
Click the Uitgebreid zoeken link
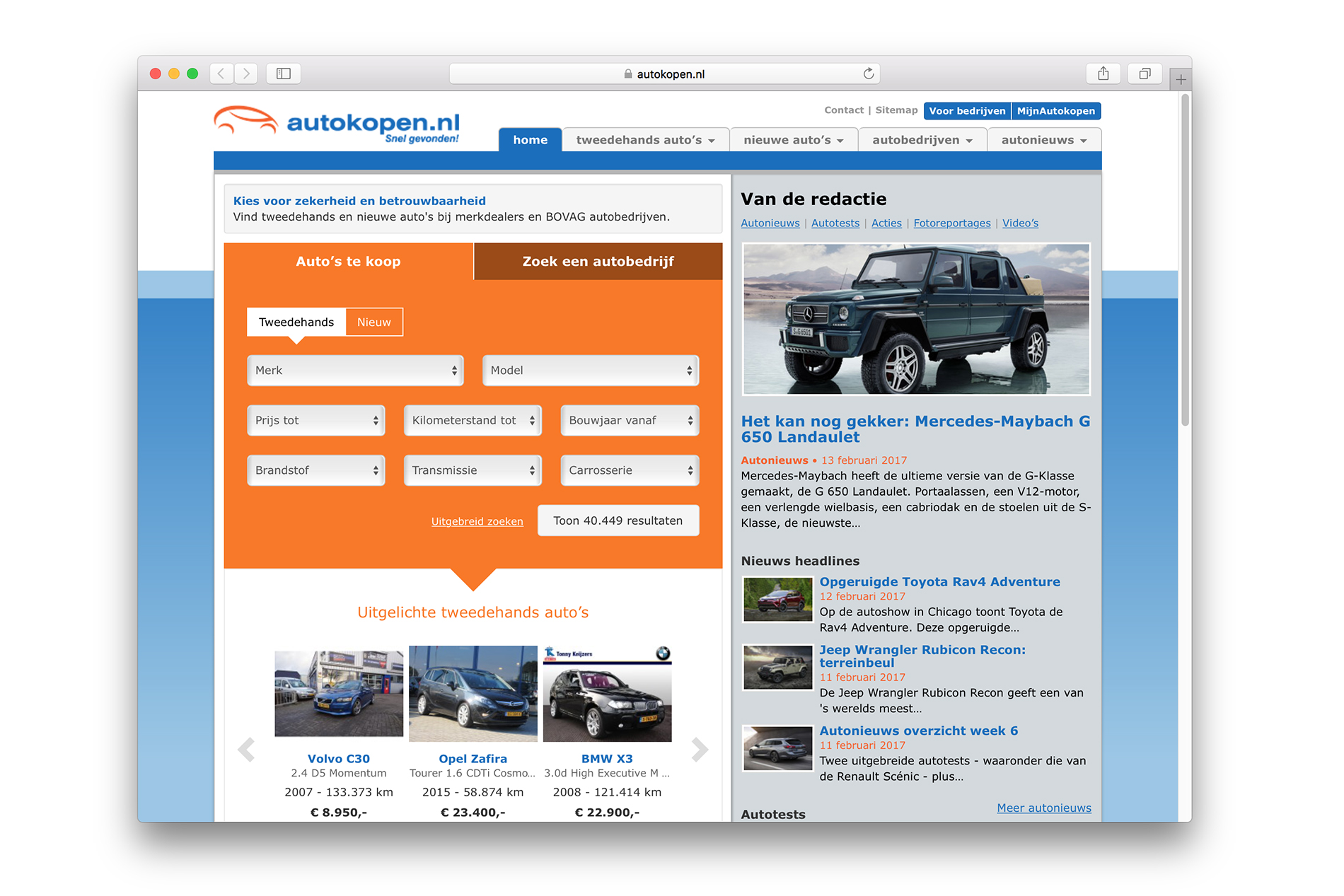click(x=477, y=522)
